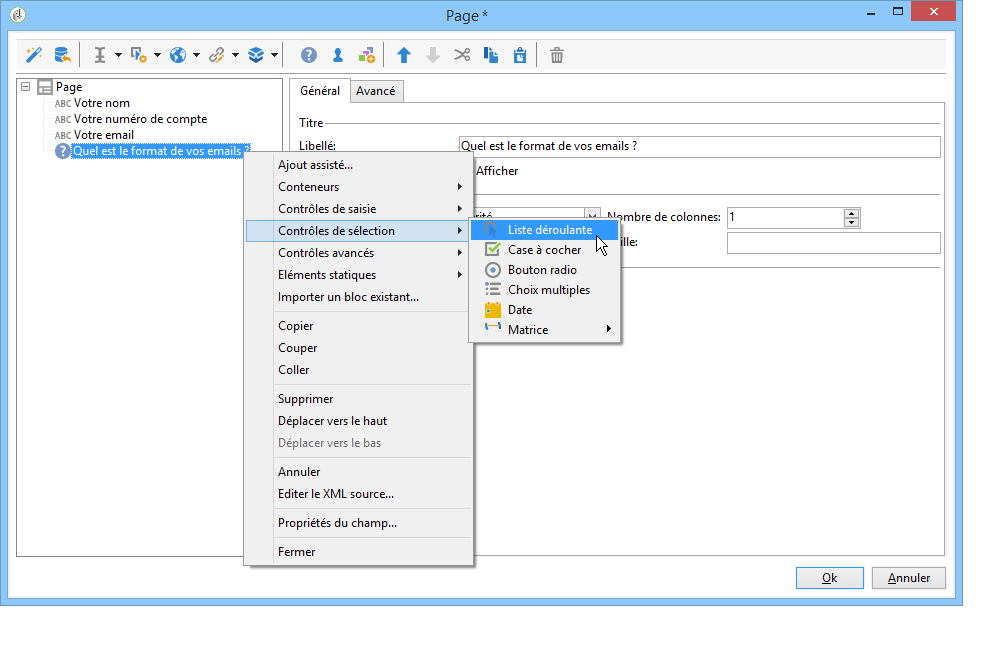Switch to the Avancé tab
This screenshot has height=646, width=1001.
click(375, 91)
